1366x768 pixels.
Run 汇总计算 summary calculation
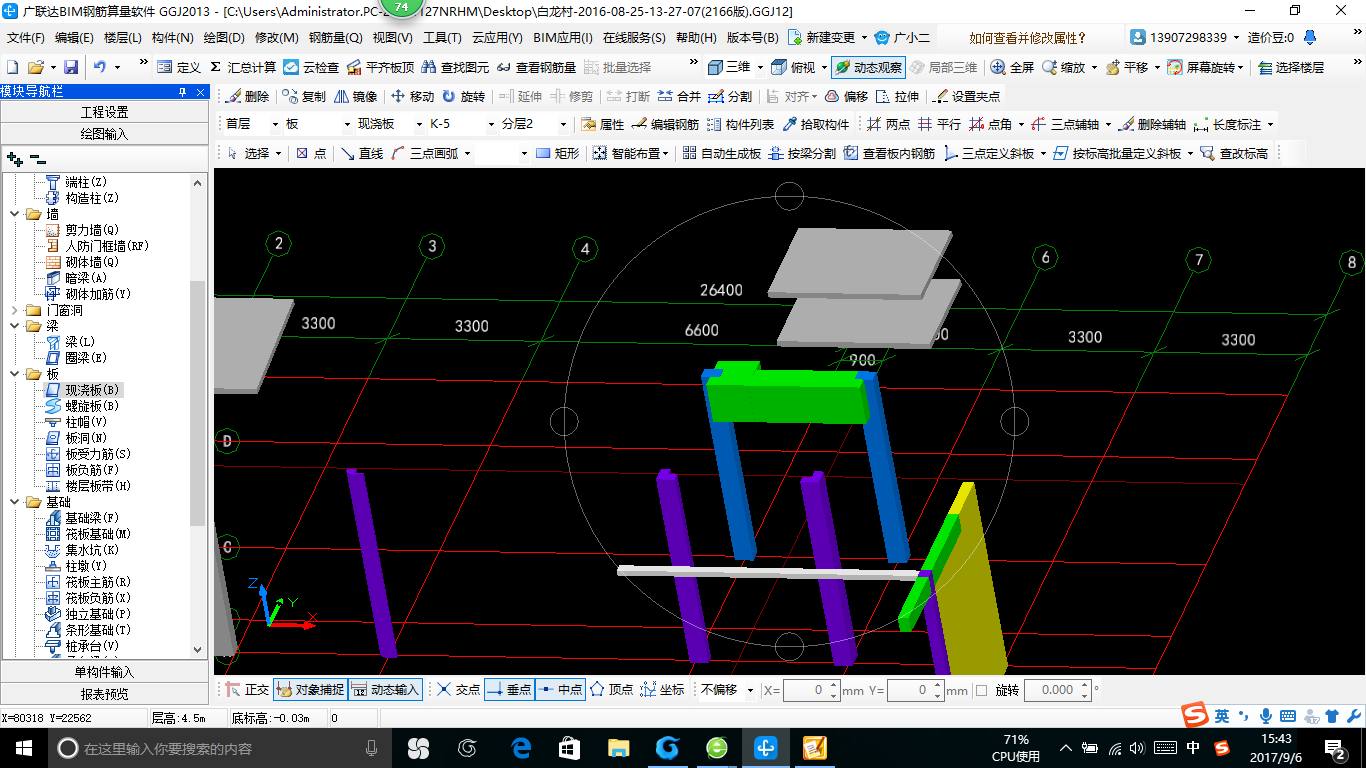243,67
